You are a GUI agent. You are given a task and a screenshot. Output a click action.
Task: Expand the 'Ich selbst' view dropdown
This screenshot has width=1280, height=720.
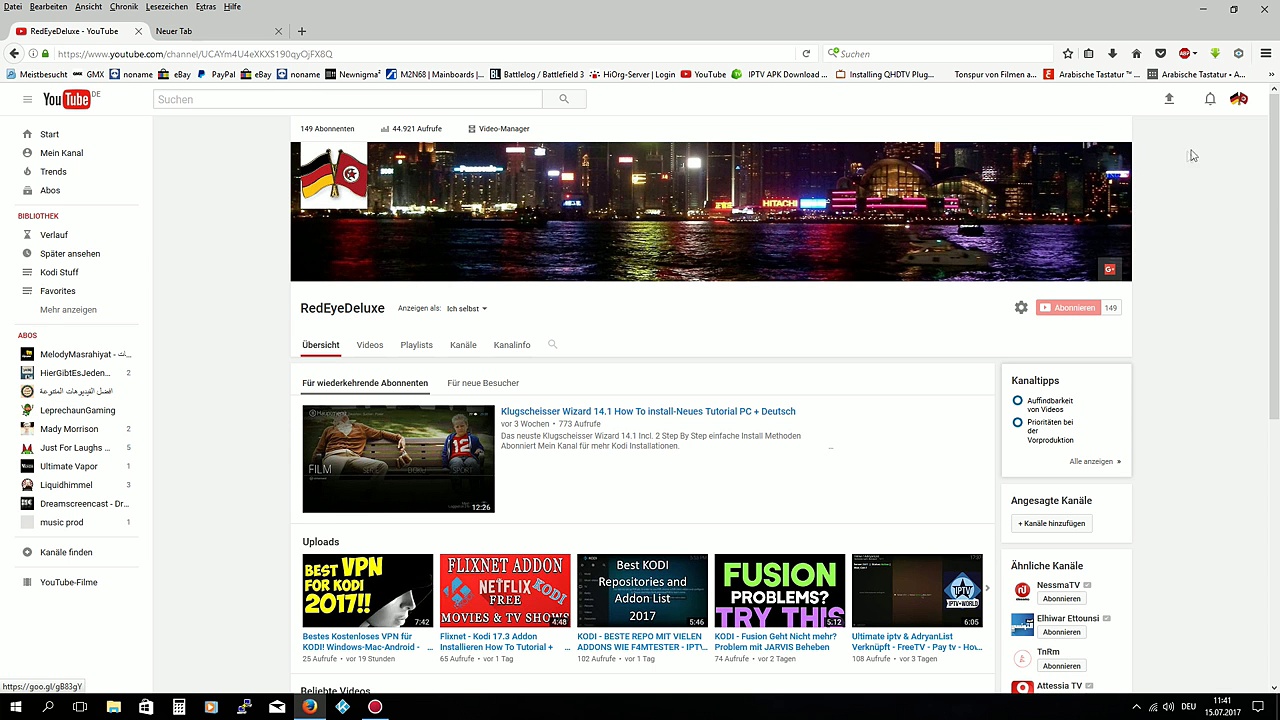[466, 309]
